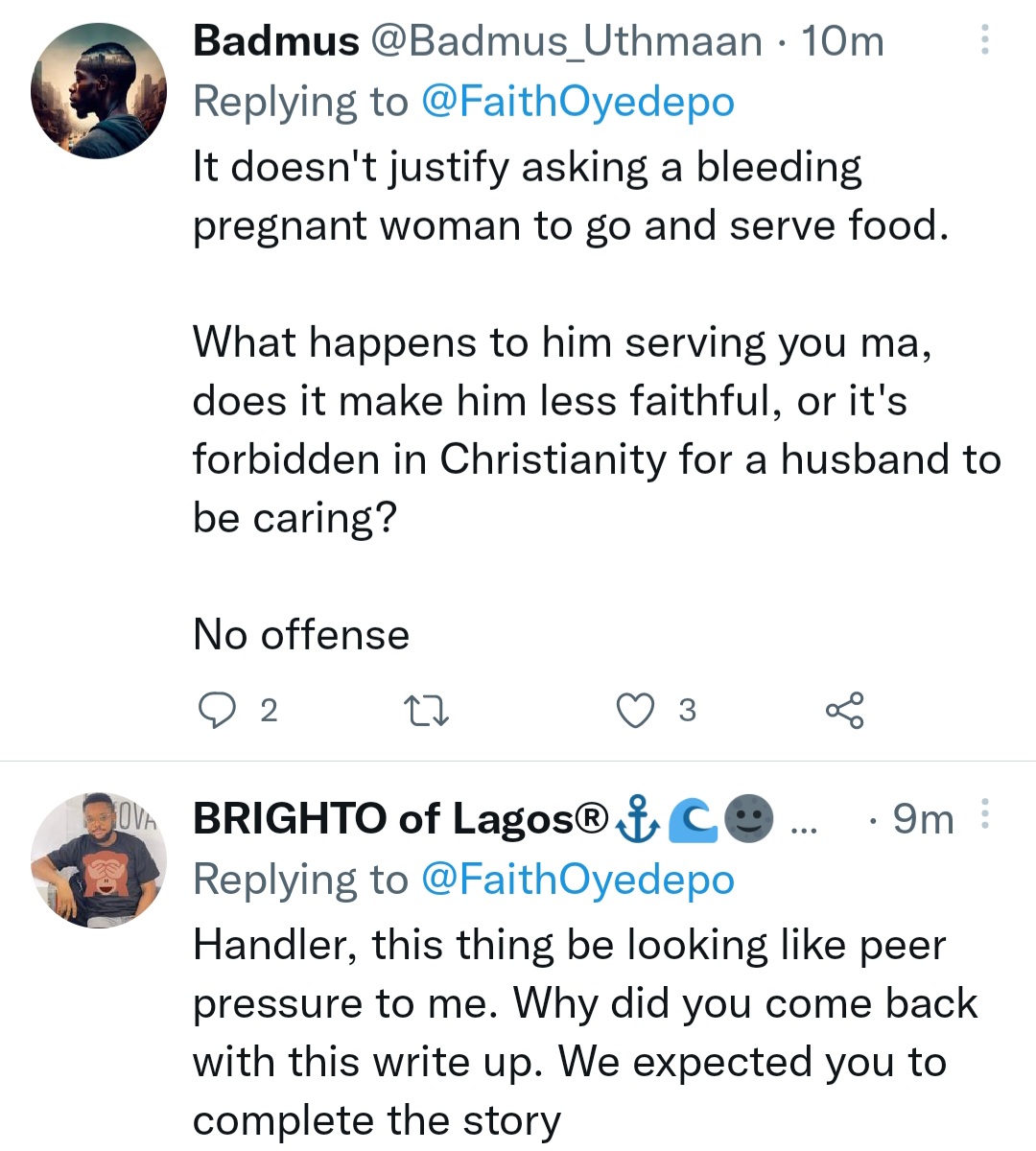Viewport: 1036px width, 1151px height.
Task: Open the three-dot menu on Badmus's tweet
Action: [984, 40]
